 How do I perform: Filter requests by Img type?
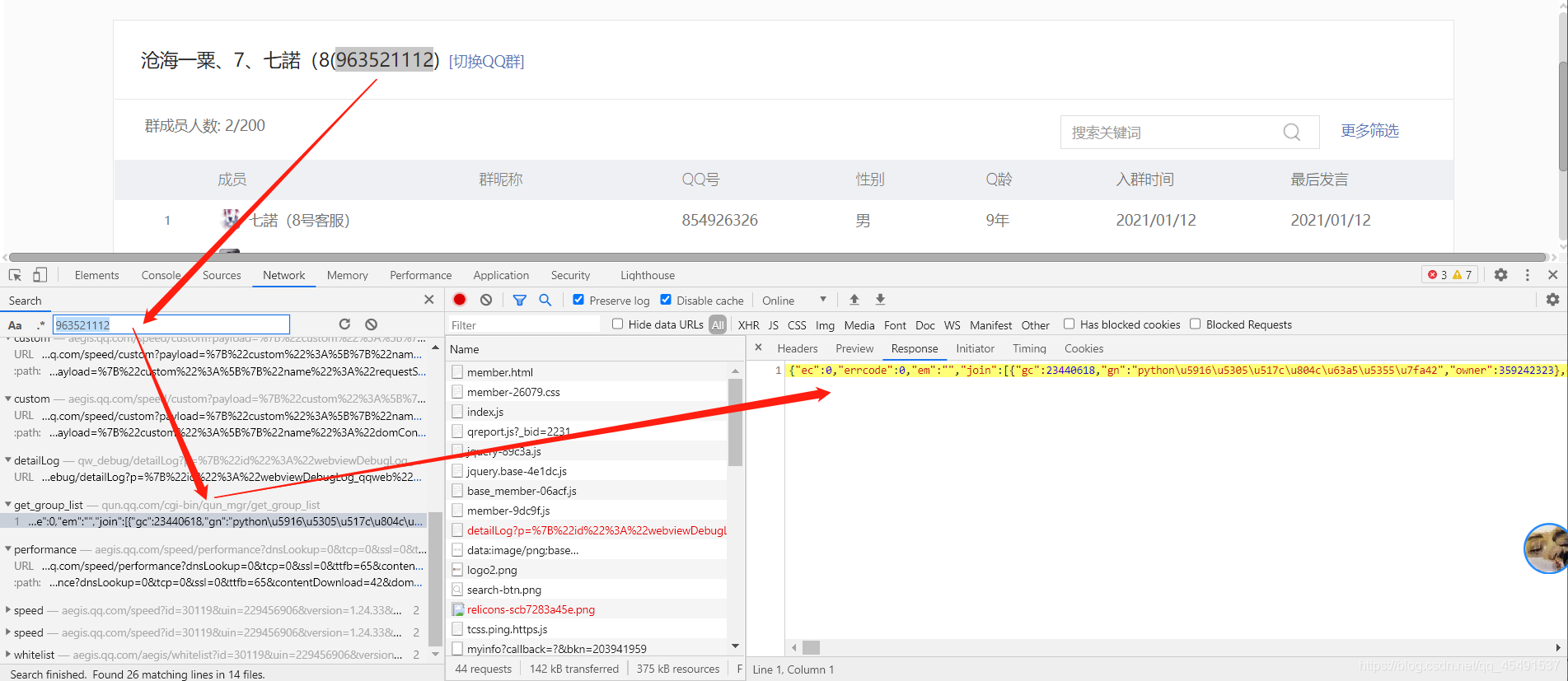(x=825, y=325)
